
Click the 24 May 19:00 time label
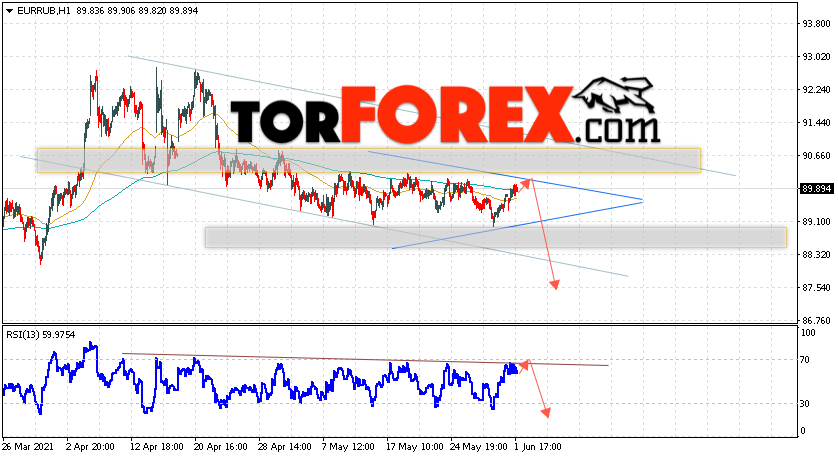tap(479, 447)
